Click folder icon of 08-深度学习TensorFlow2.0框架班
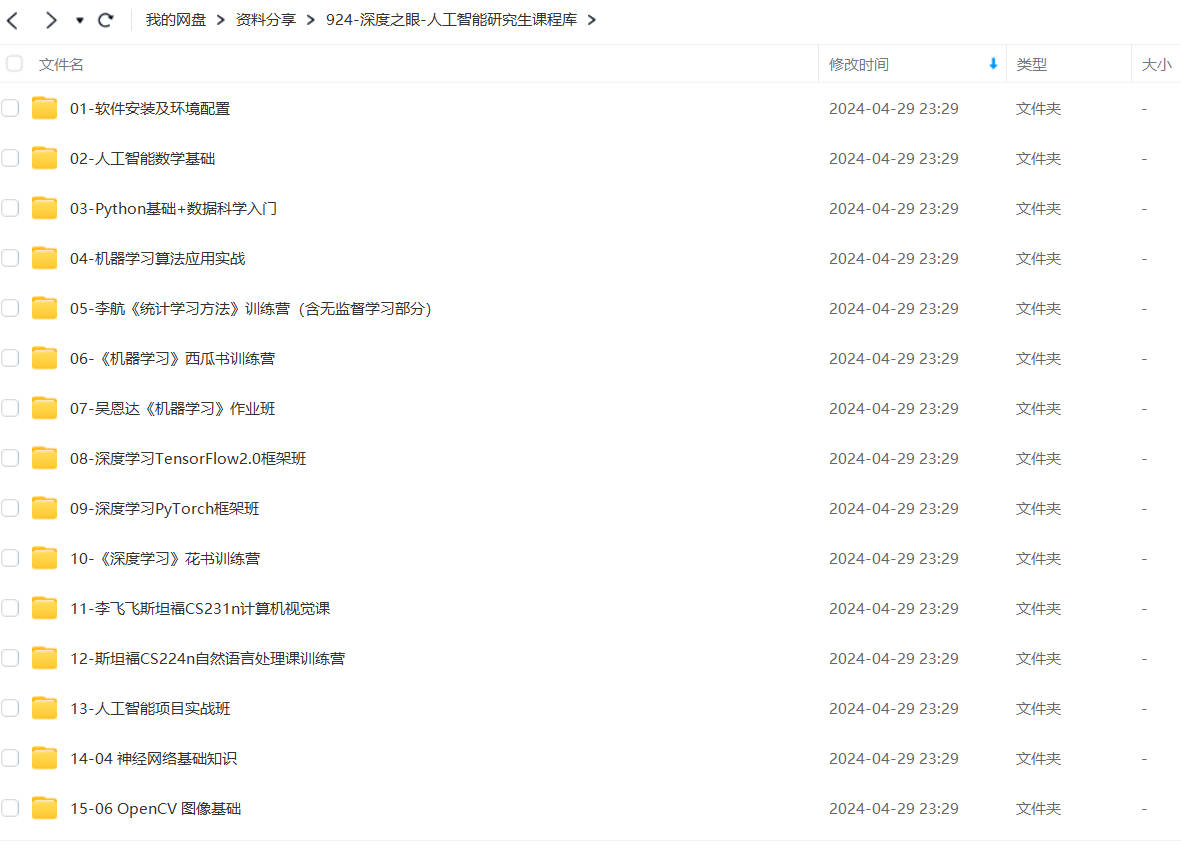The width and height of the screenshot is (1181, 846). tap(44, 458)
